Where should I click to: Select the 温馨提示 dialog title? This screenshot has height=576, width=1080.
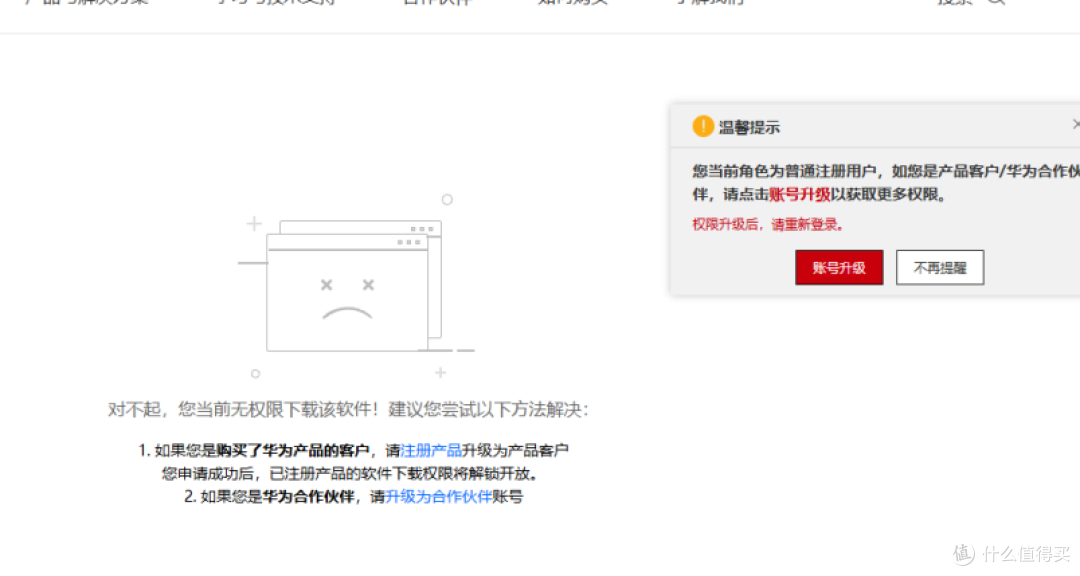[x=749, y=127]
